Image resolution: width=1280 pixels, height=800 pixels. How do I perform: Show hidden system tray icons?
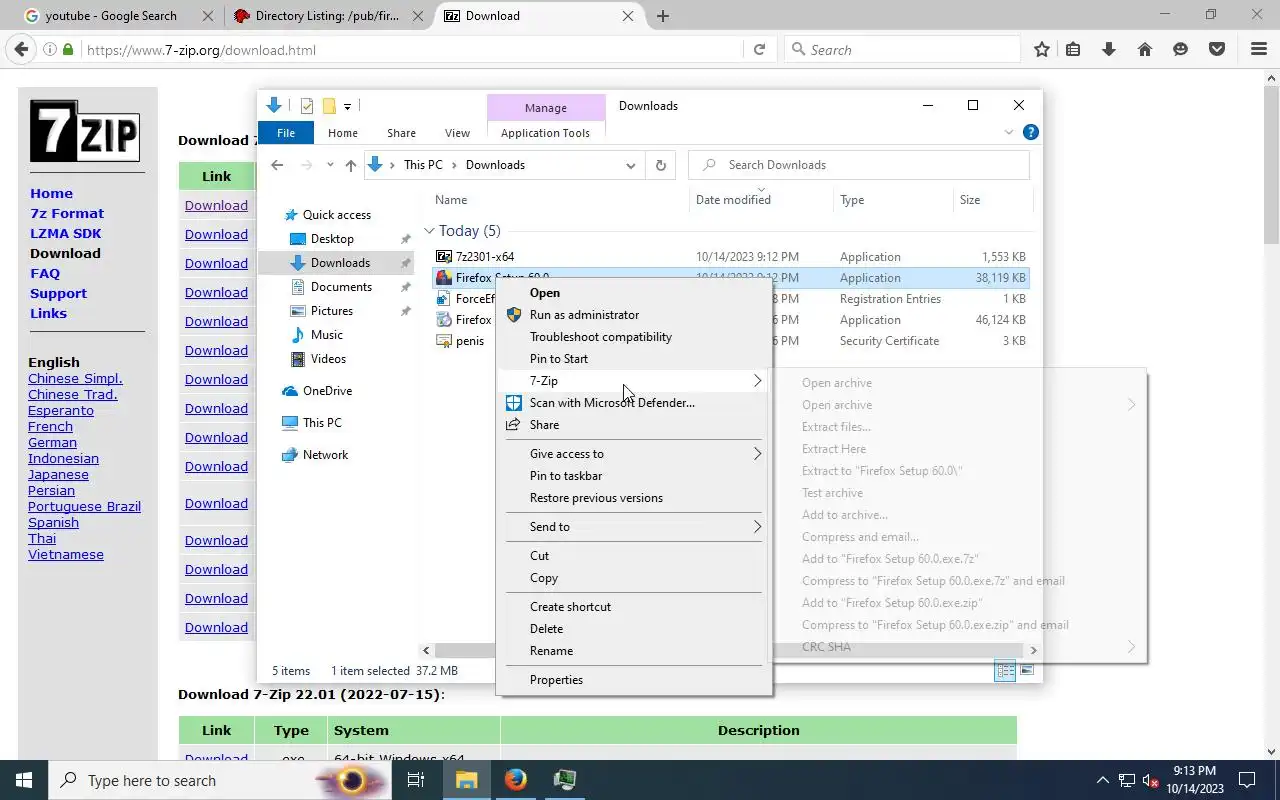1103,780
